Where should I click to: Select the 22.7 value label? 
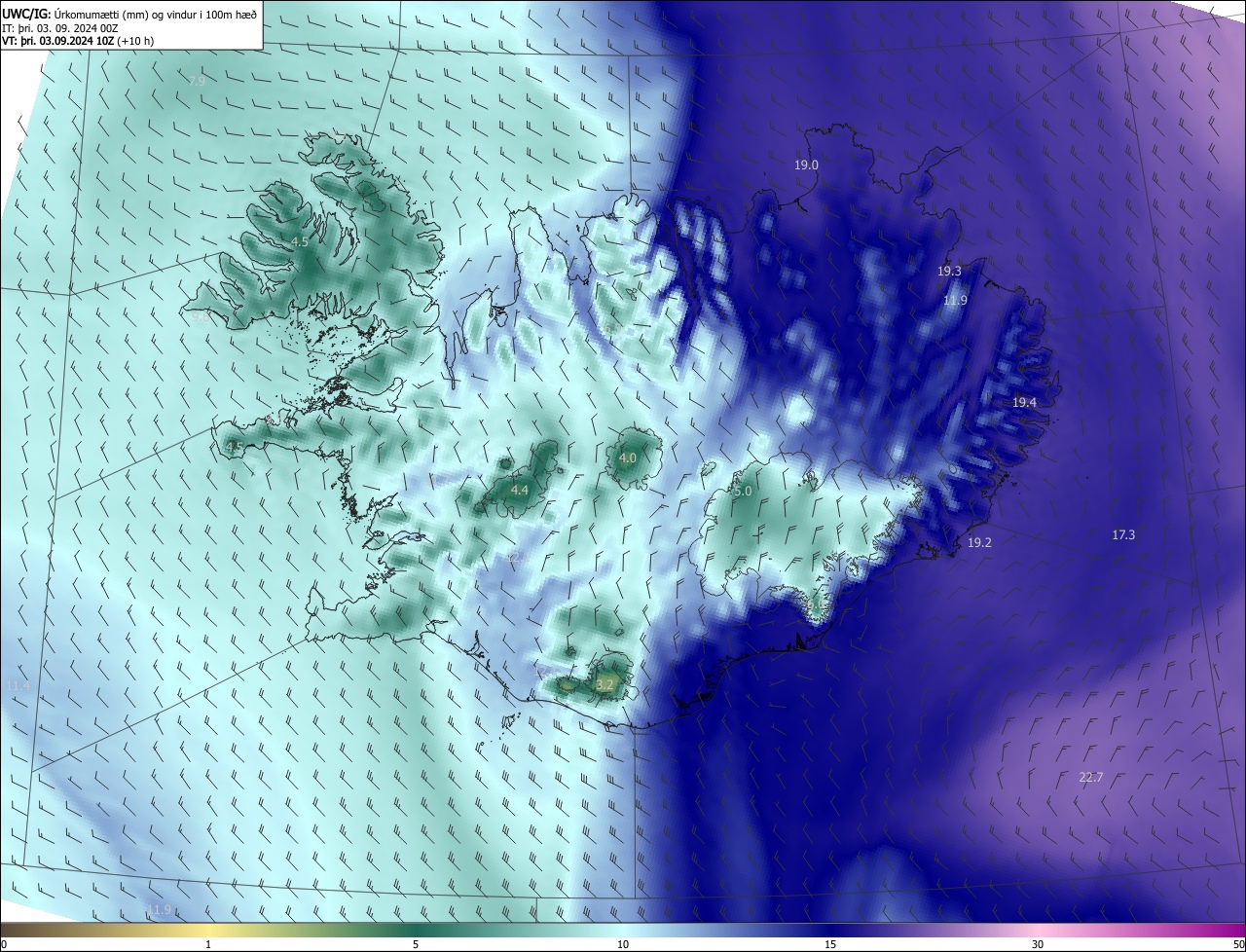(1091, 778)
